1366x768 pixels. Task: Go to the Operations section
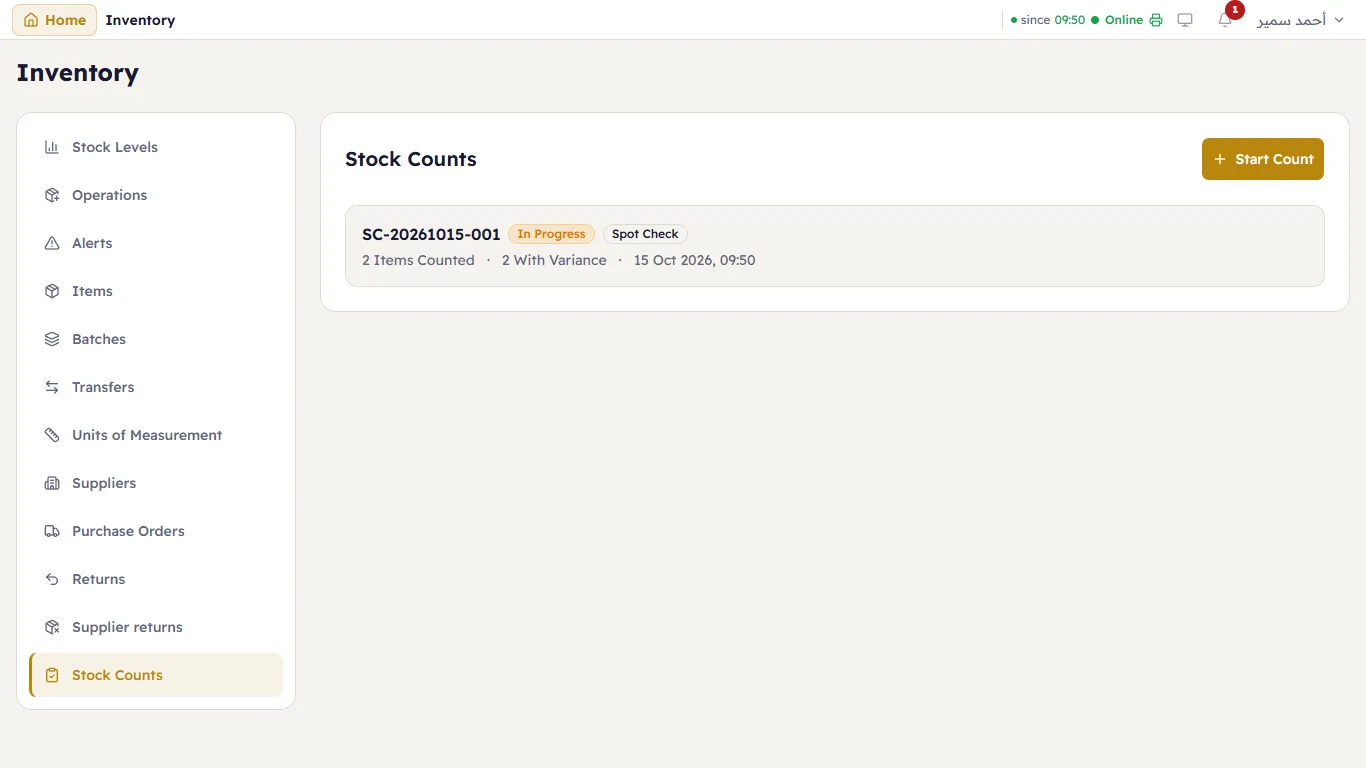point(156,195)
